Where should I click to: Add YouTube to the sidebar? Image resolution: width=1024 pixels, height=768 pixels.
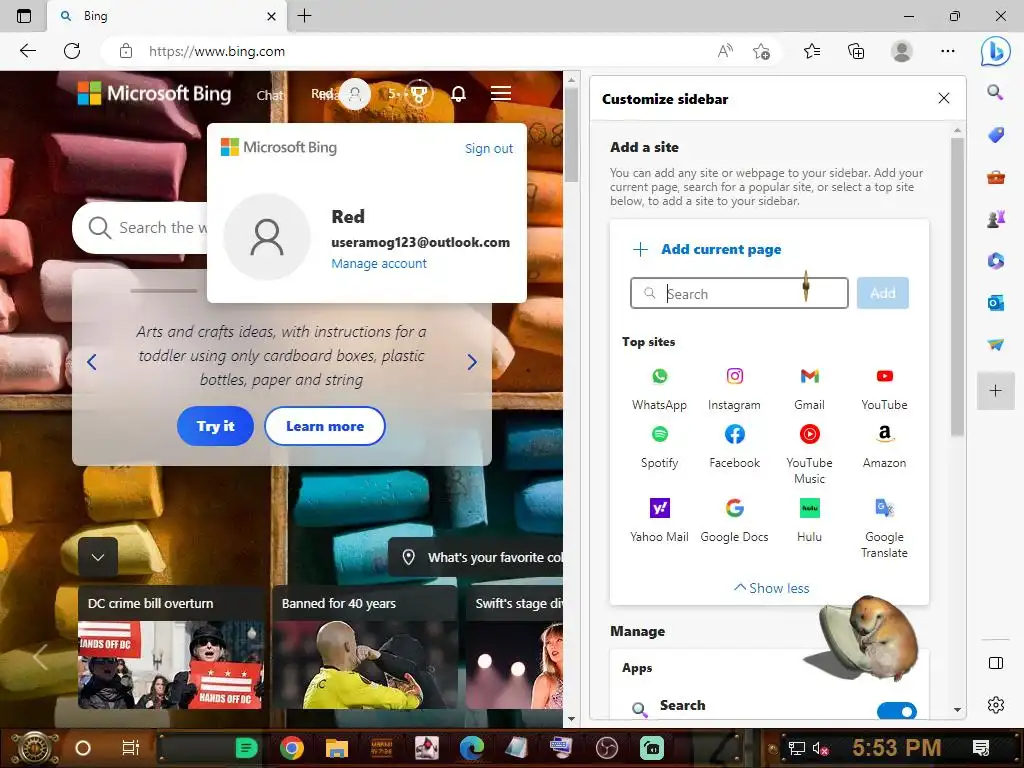click(884, 389)
